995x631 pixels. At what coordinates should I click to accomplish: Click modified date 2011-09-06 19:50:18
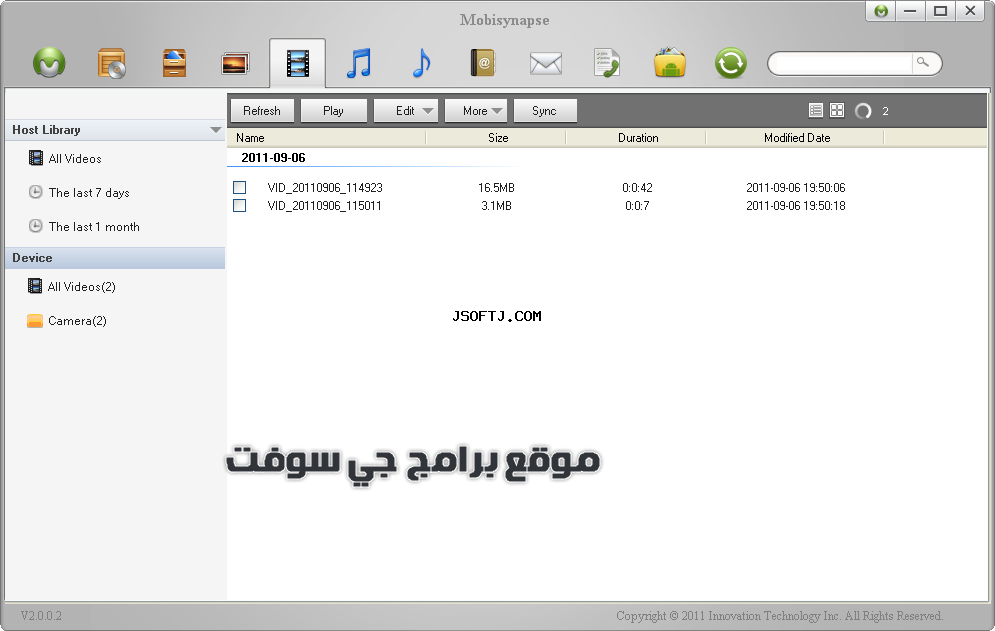(796, 206)
